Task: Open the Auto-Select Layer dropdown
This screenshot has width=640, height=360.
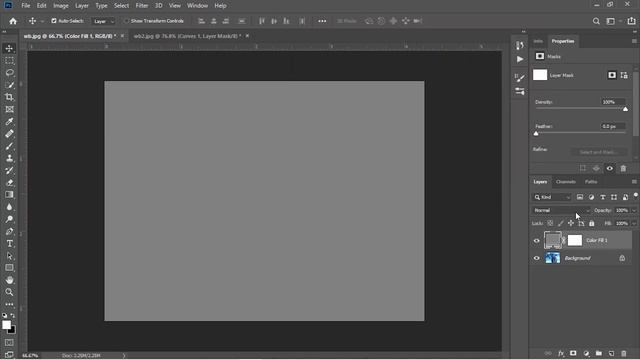Action: tap(104, 21)
